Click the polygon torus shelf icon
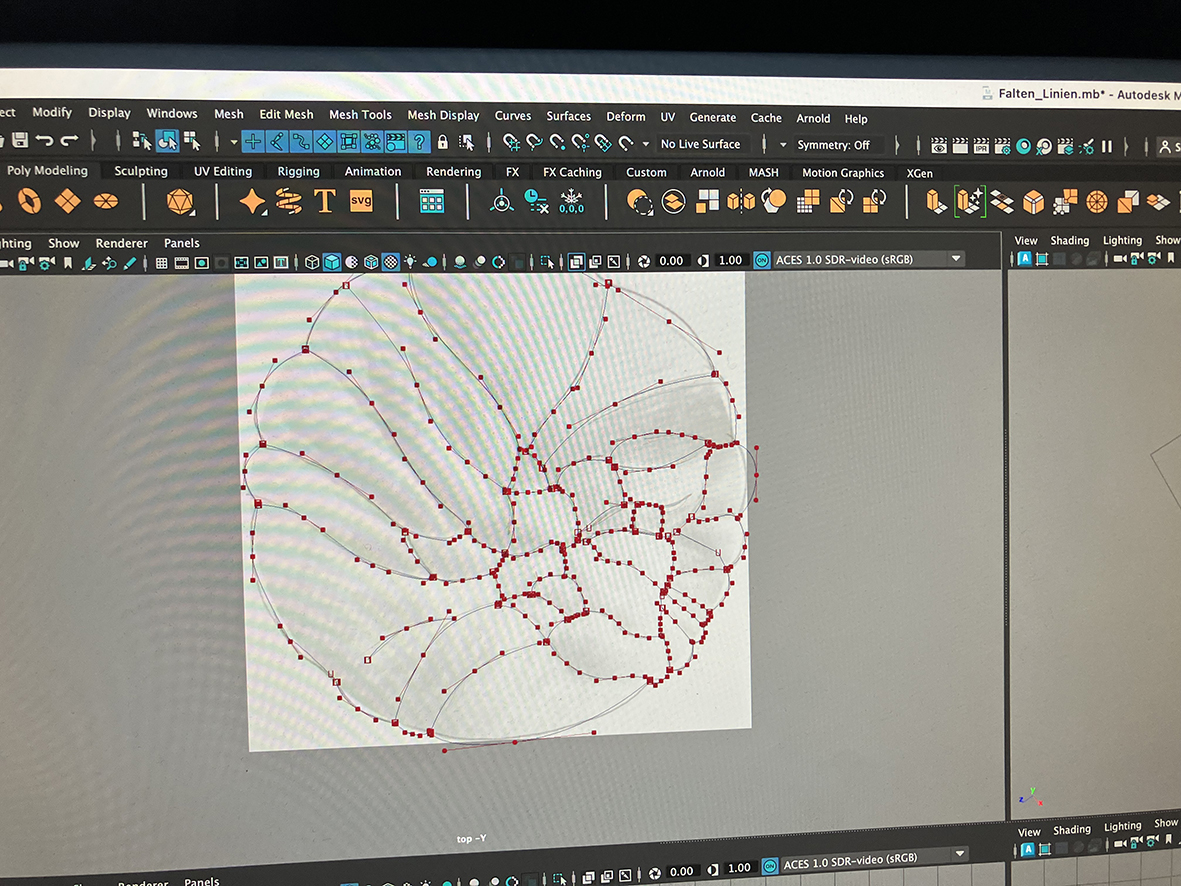Viewport: 1181px width, 886px height. (x=29, y=200)
